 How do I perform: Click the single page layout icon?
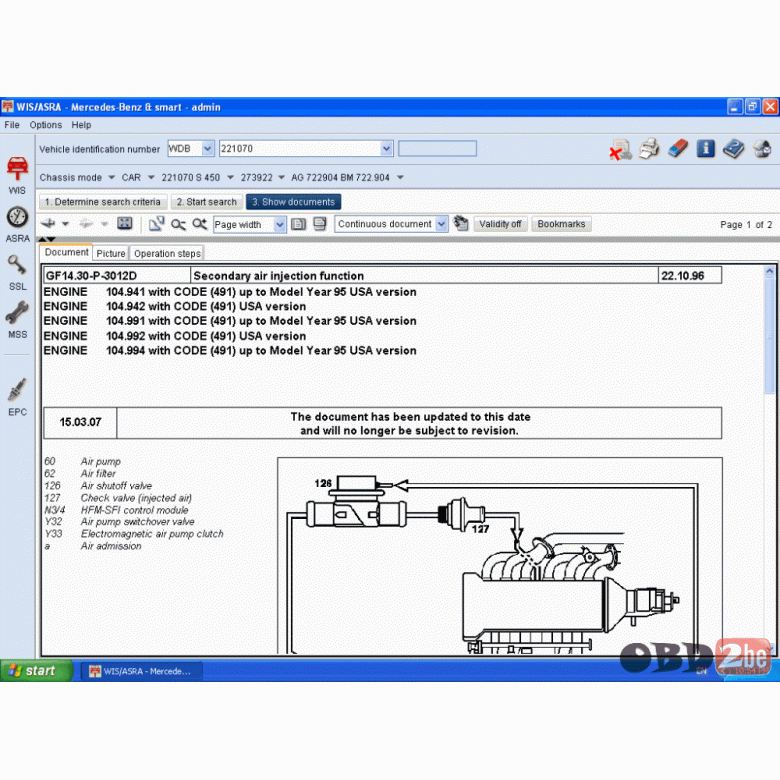298,224
